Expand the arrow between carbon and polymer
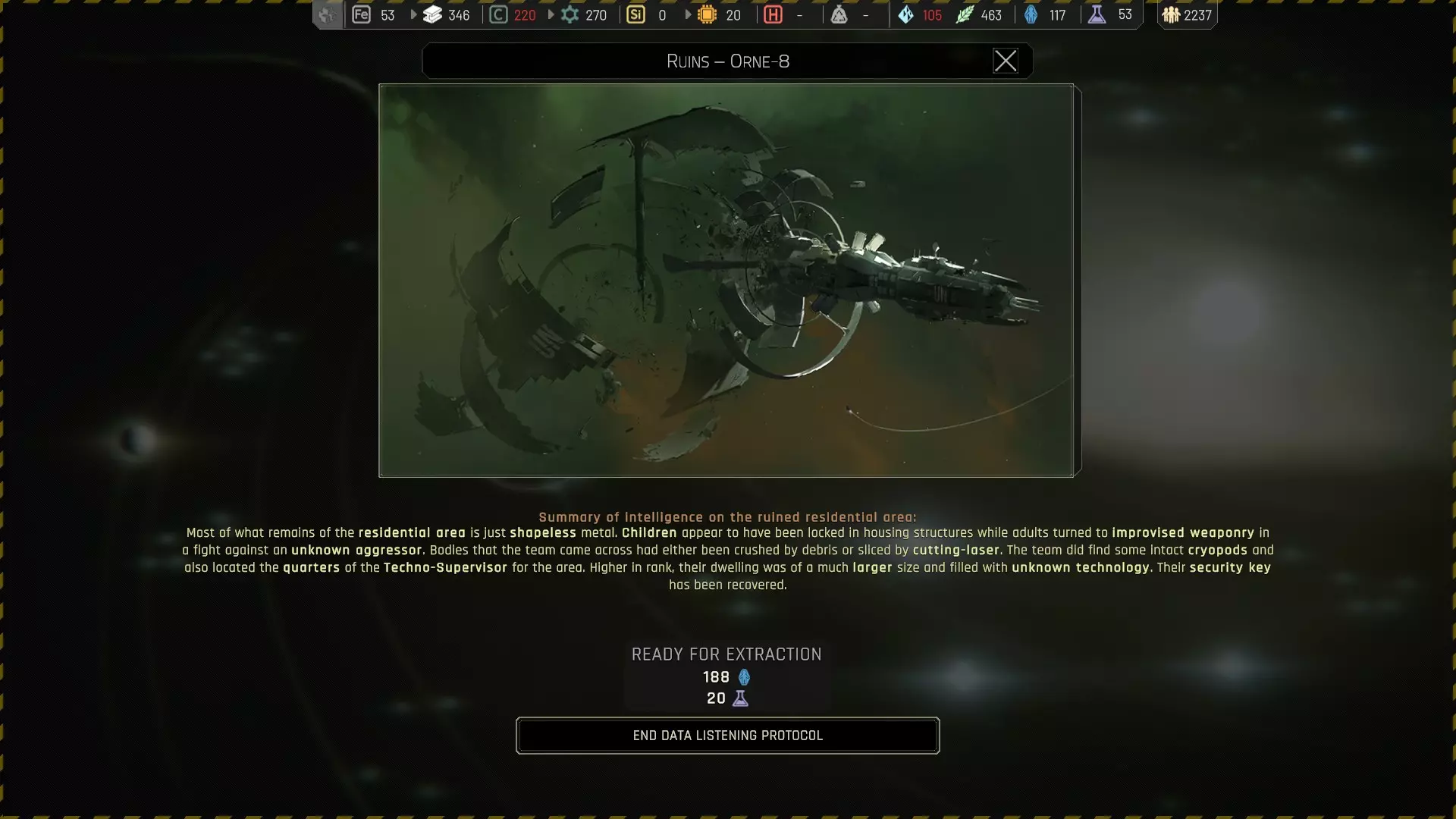The width and height of the screenshot is (1456, 819). point(551,14)
